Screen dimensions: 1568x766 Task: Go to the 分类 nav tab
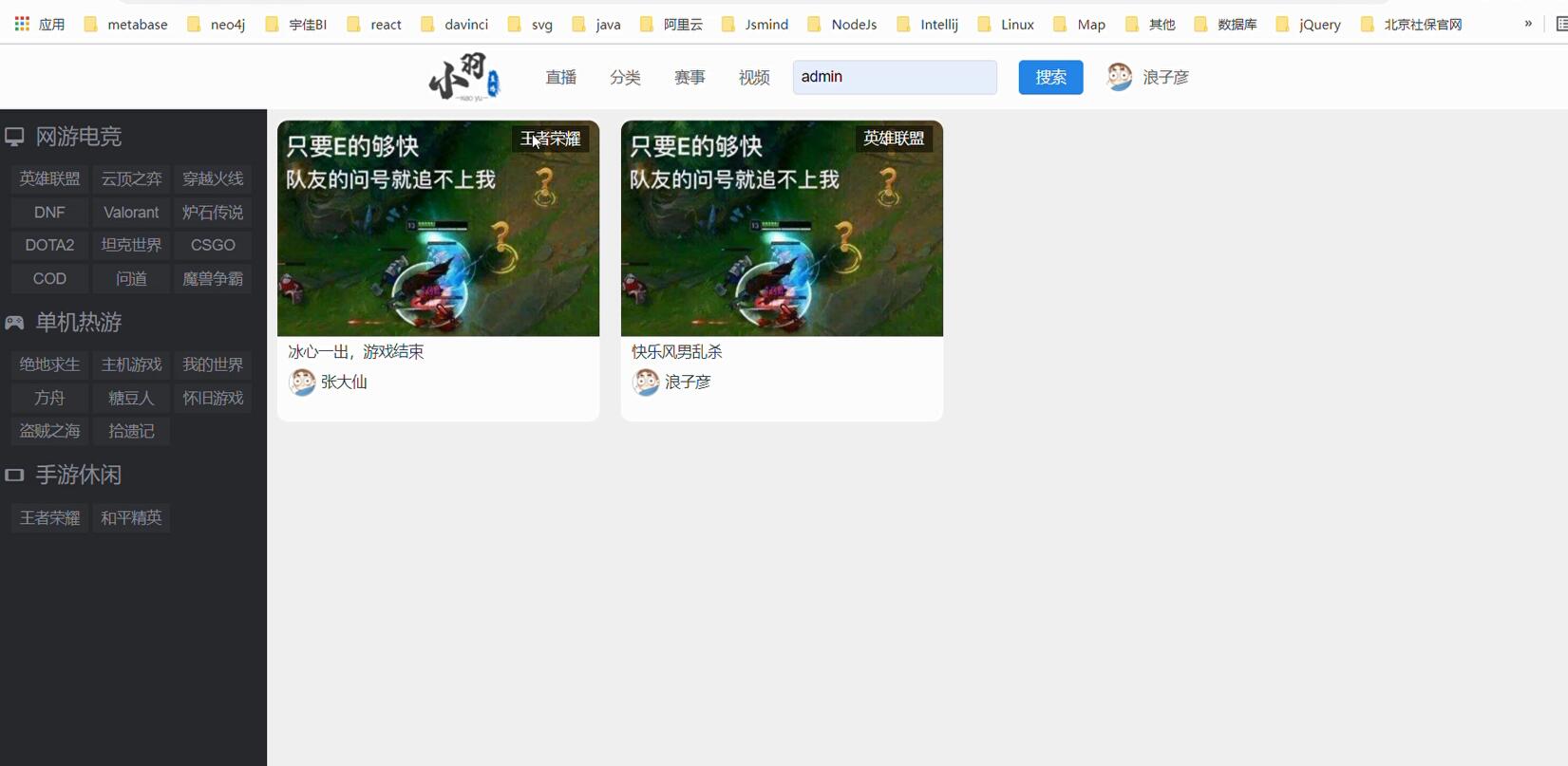[x=626, y=77]
